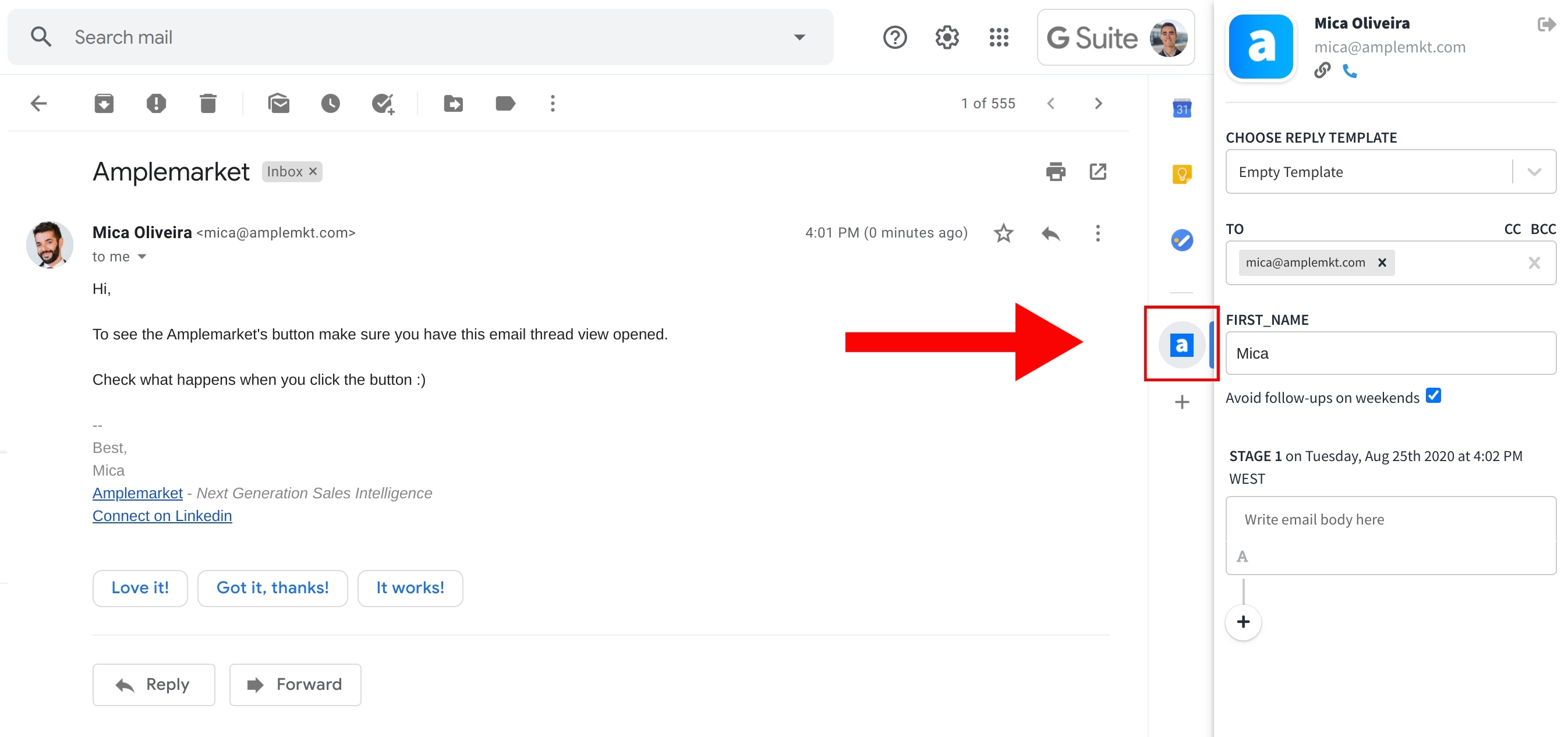Star the message from Mica Oliveira
Screen dimensions: 1568x737
pyautogui.click(x=1004, y=233)
